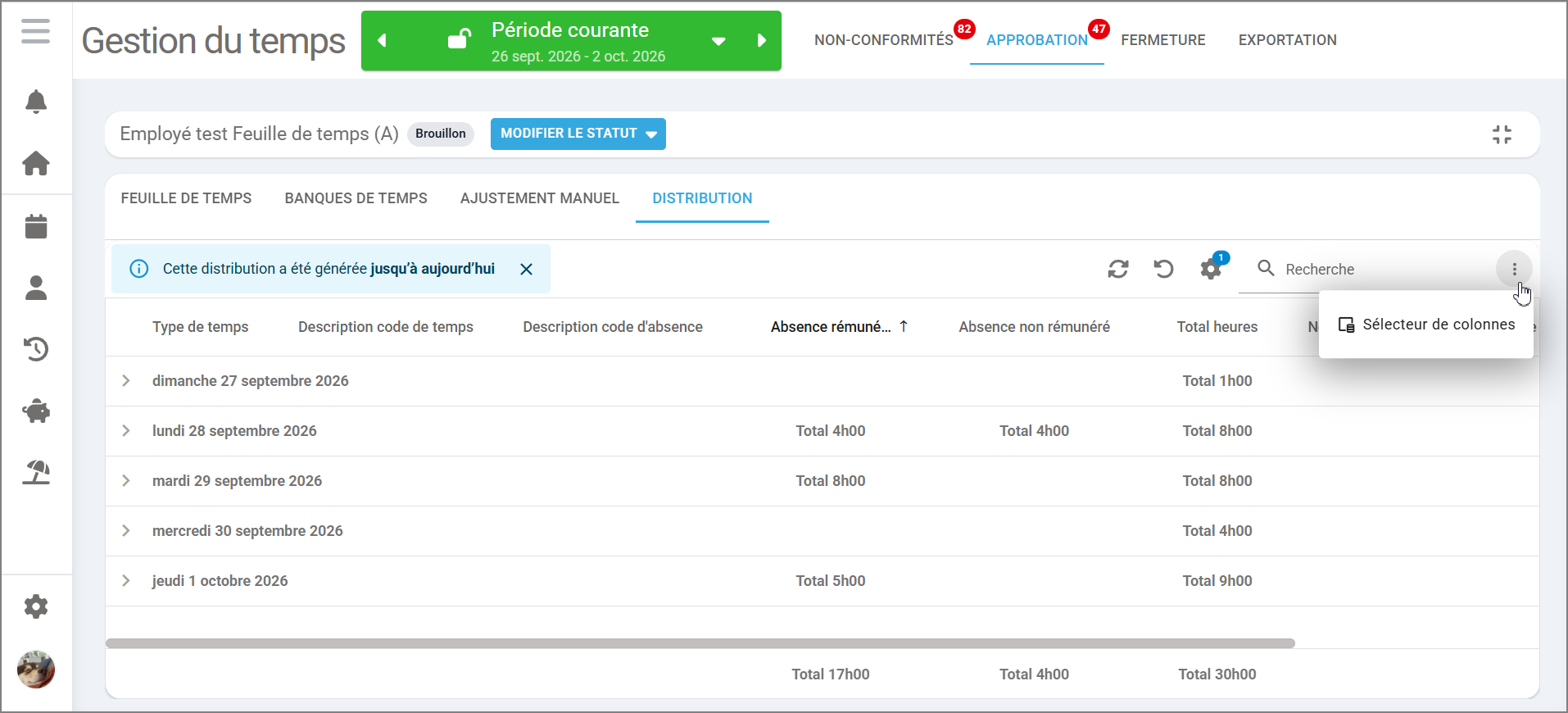This screenshot has height=713, width=1568.
Task: Switch to the Exportation tab
Action: click(x=1288, y=40)
